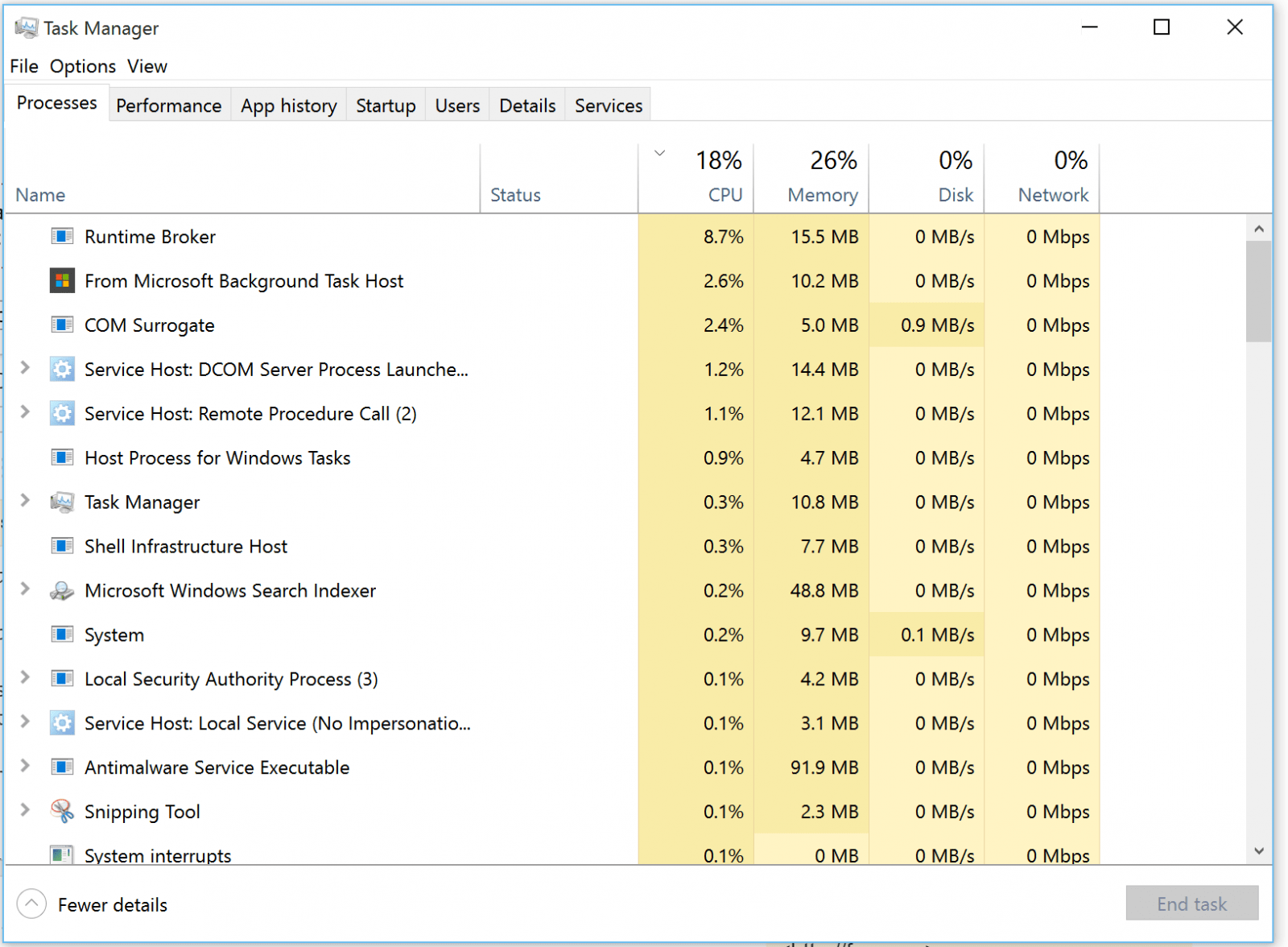The image size is (1288, 947).
Task: Switch to the Services tab
Action: pos(609,105)
